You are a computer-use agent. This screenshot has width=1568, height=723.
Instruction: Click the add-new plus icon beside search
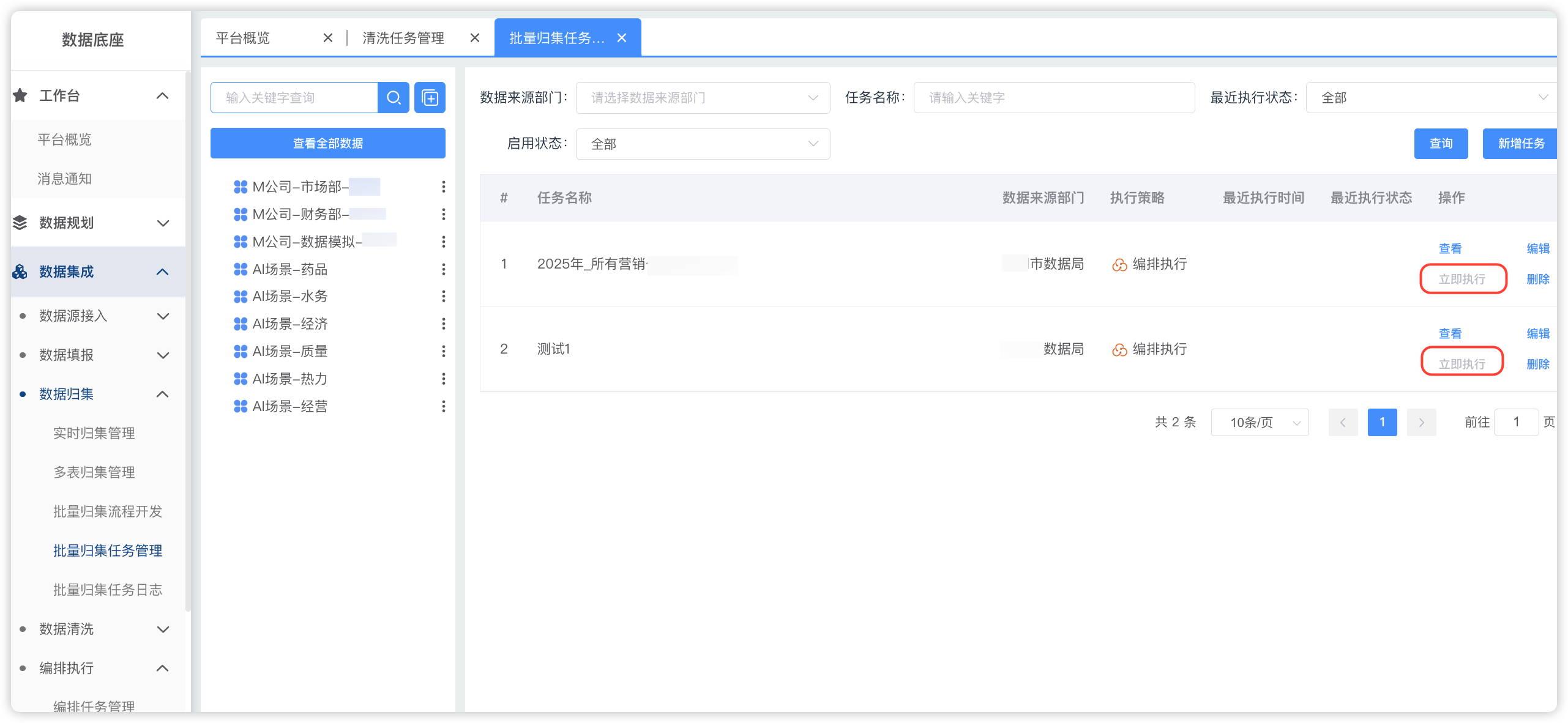430,98
